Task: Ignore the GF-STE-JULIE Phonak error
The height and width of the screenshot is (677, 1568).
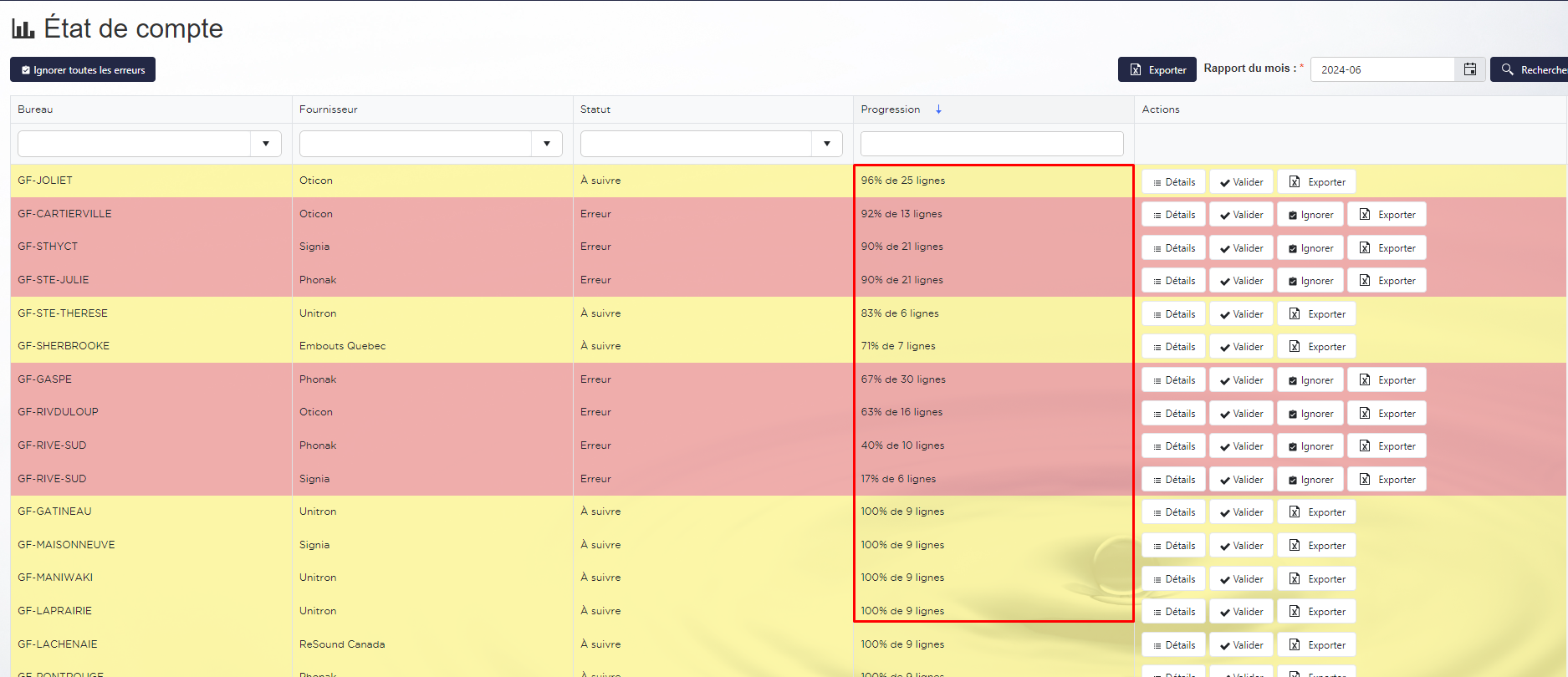Action: [1310, 281]
